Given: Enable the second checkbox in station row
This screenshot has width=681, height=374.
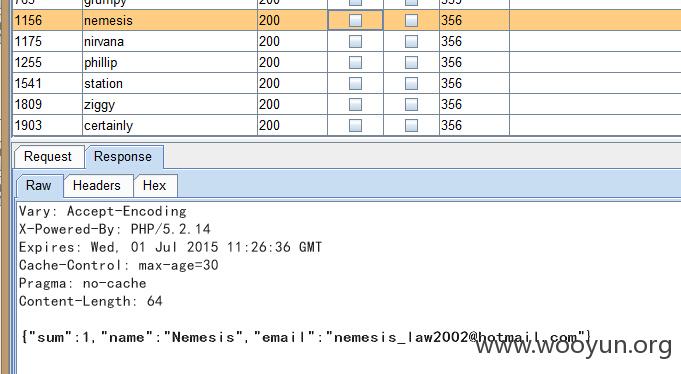Looking at the screenshot, I should pos(411,83).
